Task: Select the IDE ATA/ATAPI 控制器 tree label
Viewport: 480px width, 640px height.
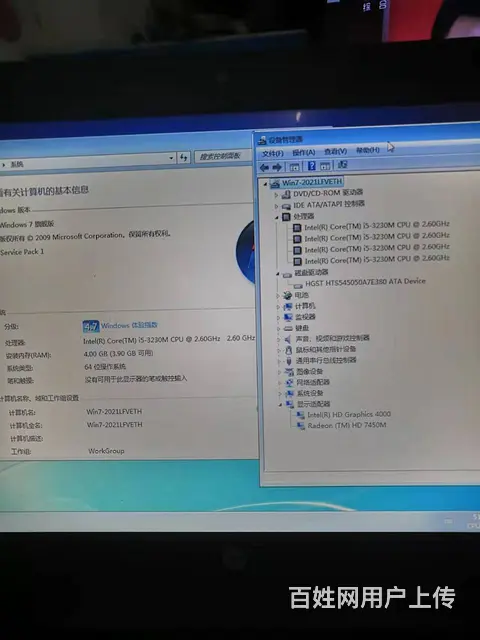Action: tap(329, 204)
